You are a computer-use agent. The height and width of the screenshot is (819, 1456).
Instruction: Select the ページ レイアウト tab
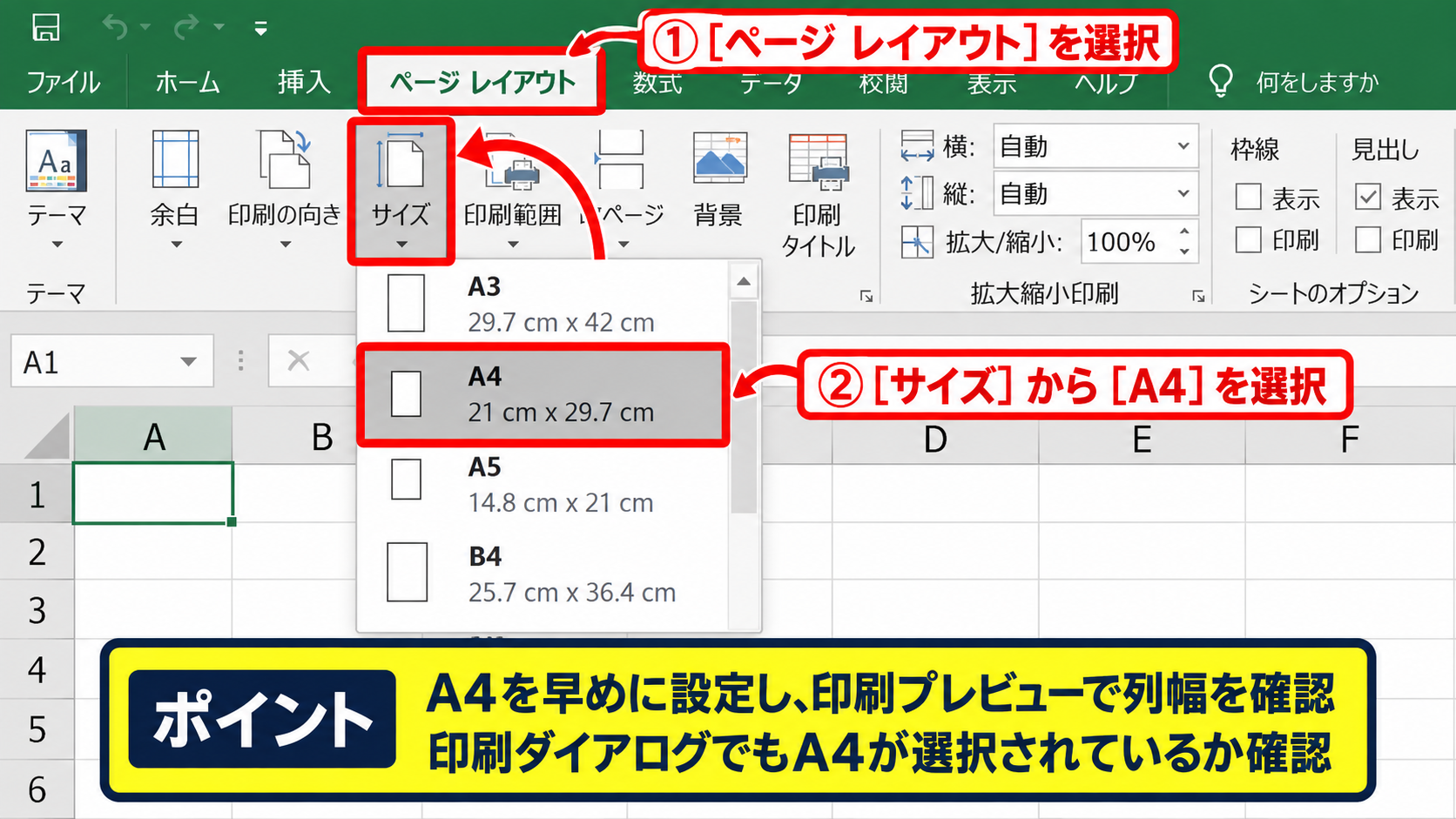point(482,83)
